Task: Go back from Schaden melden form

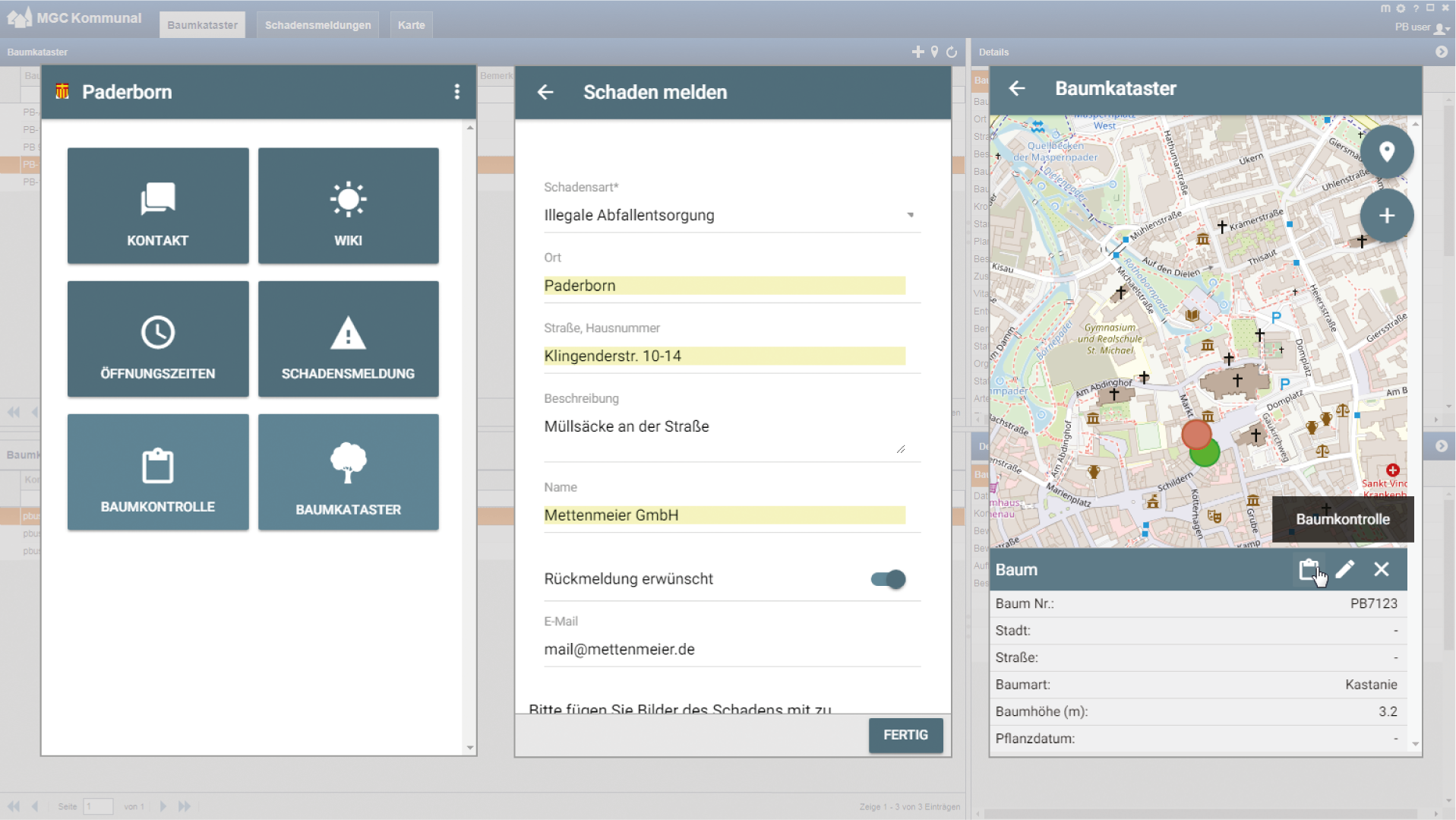Action: [x=545, y=92]
